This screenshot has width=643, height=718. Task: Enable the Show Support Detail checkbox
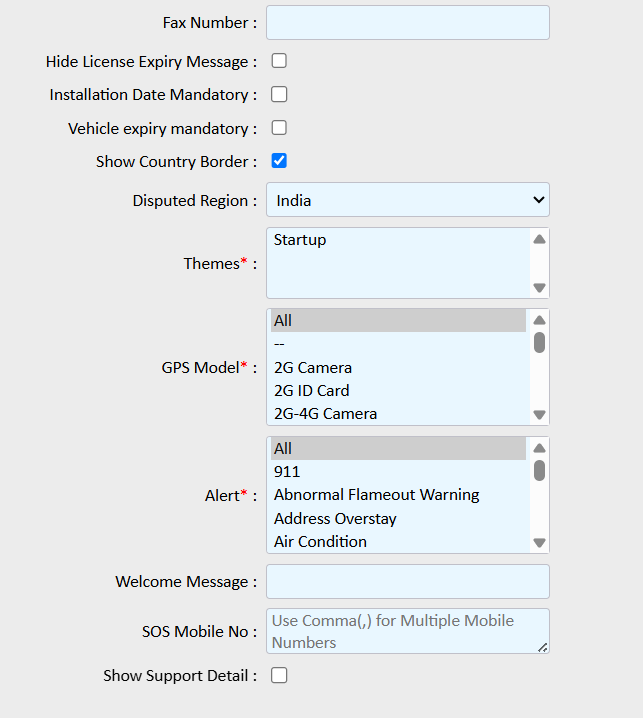(279, 675)
